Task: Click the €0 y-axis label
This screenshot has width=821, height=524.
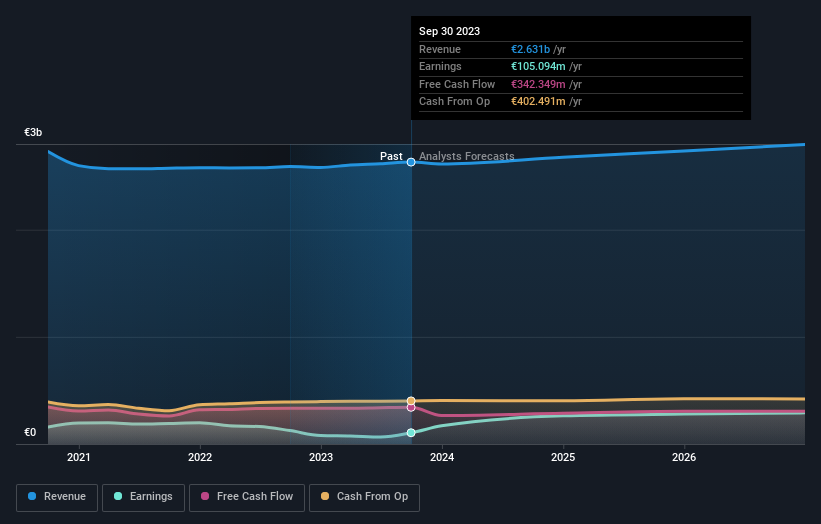Action: pyautogui.click(x=30, y=432)
